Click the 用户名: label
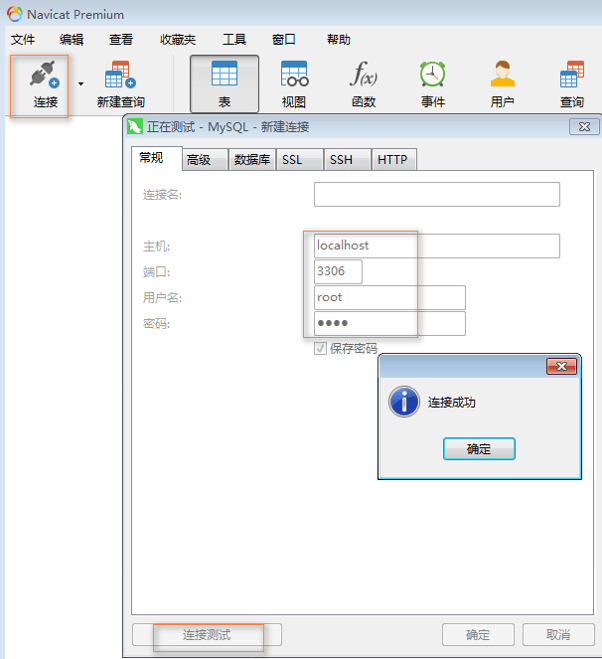Image resolution: width=602 pixels, height=659 pixels. [162, 298]
